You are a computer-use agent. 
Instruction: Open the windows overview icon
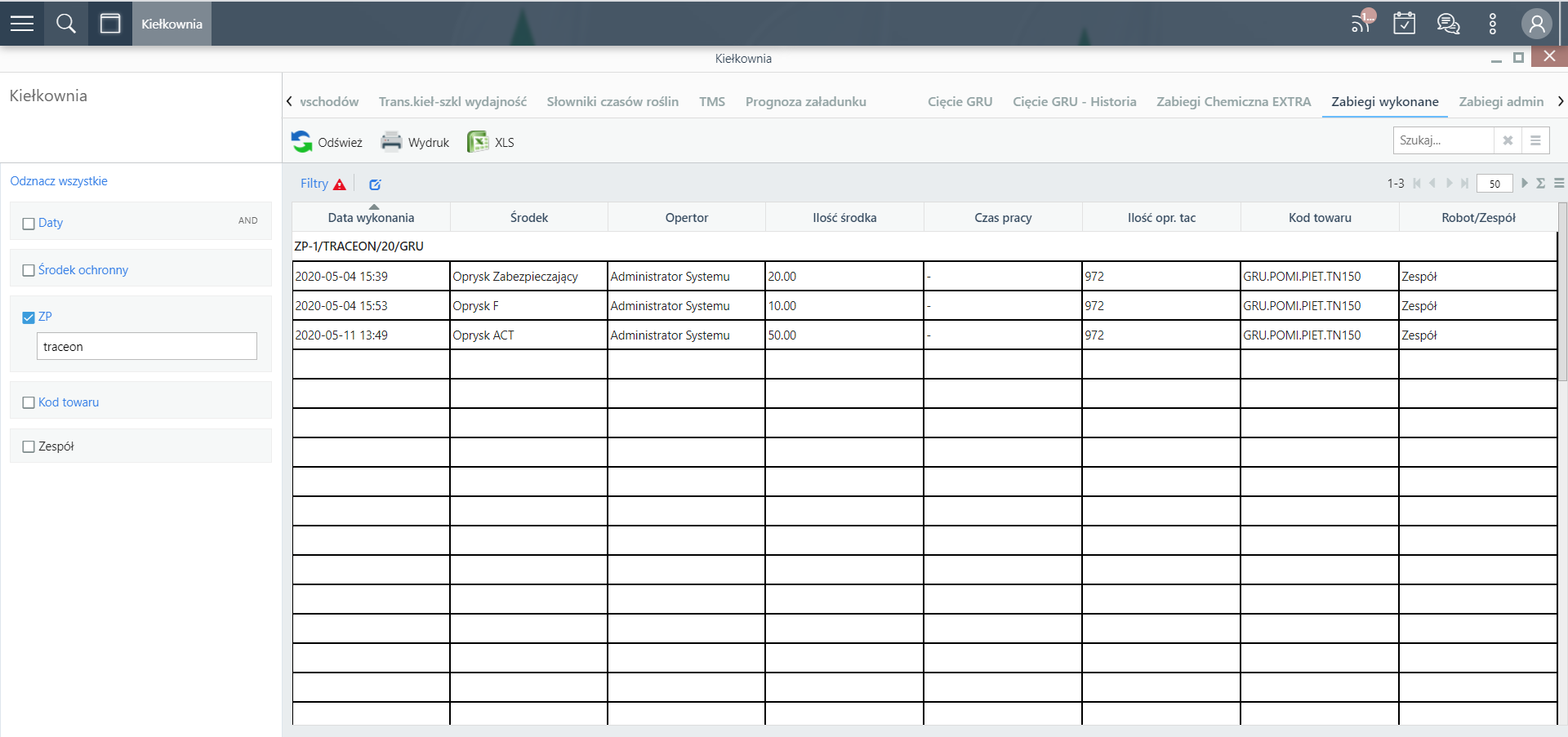click(x=110, y=24)
